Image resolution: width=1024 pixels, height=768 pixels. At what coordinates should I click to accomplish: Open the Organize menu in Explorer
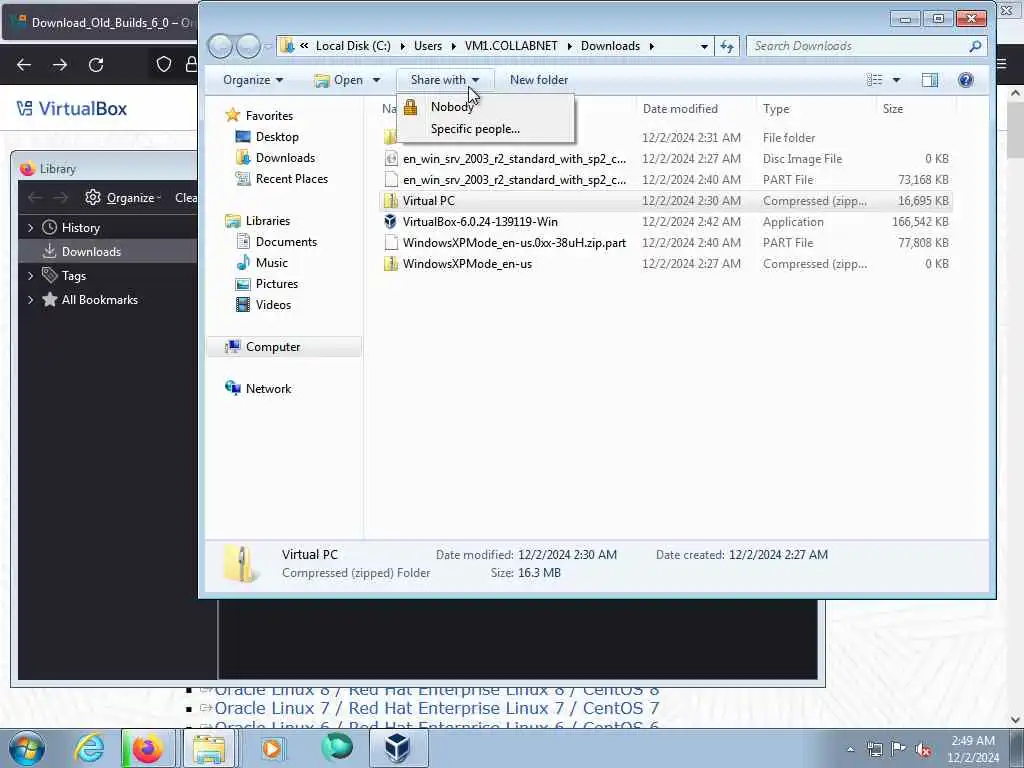pyautogui.click(x=253, y=80)
